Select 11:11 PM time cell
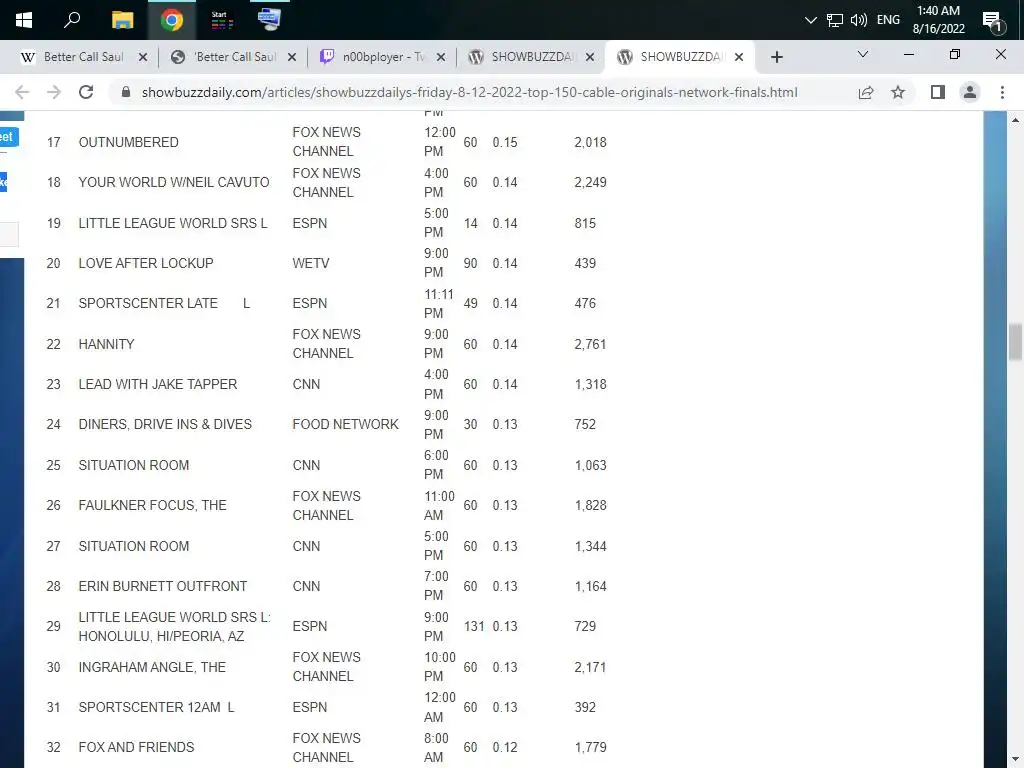Image resolution: width=1024 pixels, height=768 pixels. point(439,304)
